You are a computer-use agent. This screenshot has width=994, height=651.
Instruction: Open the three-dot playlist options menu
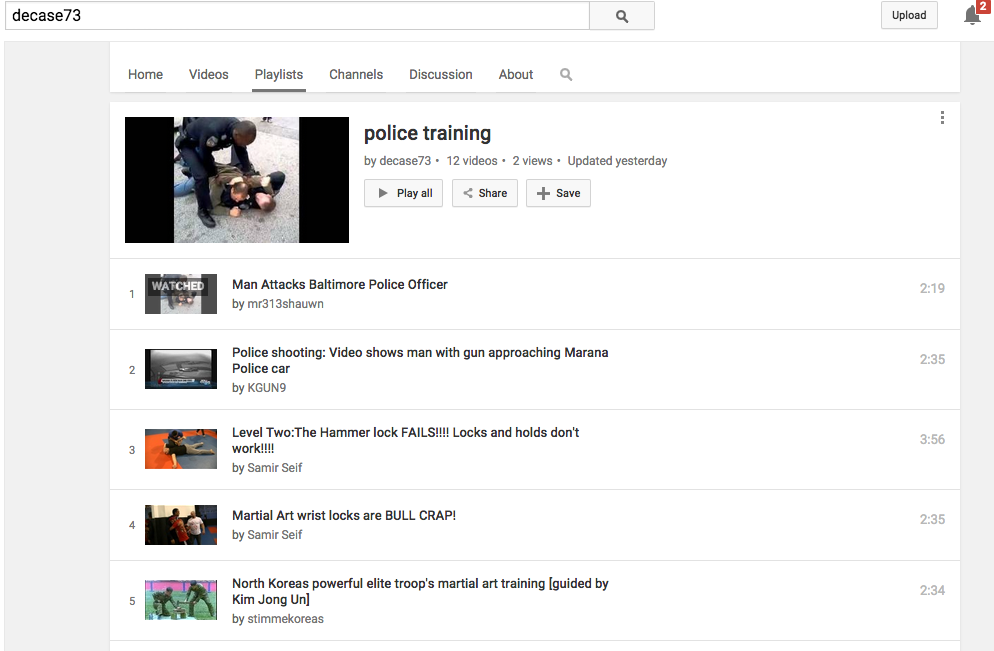[x=942, y=117]
